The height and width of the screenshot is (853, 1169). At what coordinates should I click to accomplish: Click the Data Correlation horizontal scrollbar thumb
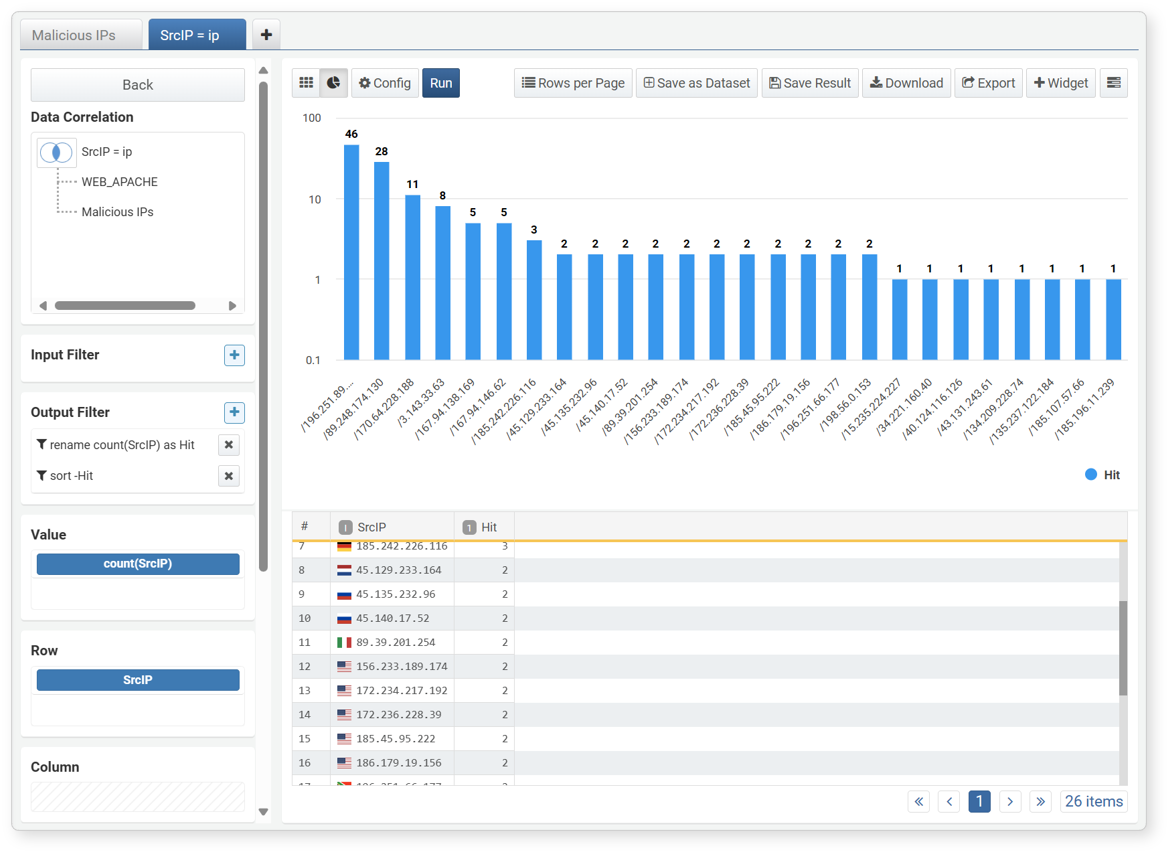pos(125,306)
